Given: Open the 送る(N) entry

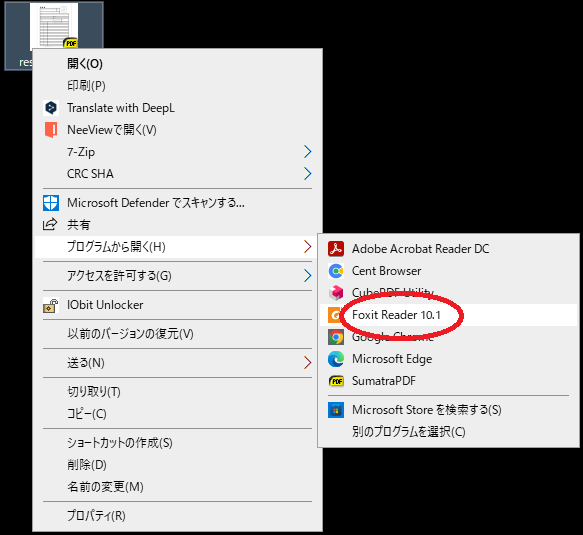Looking at the screenshot, I should [x=86, y=362].
